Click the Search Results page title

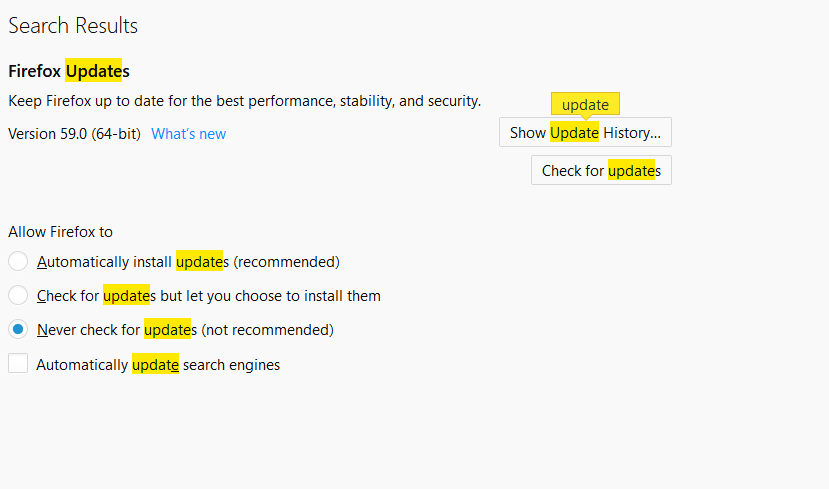[73, 26]
